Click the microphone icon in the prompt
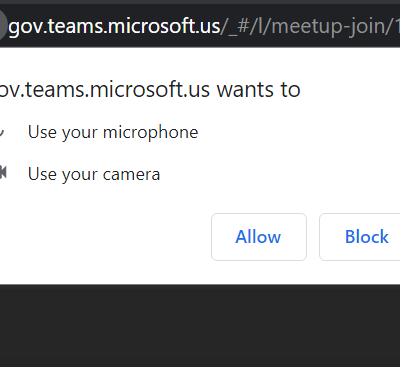Viewport: 400px width, 367px height. [x=2, y=132]
